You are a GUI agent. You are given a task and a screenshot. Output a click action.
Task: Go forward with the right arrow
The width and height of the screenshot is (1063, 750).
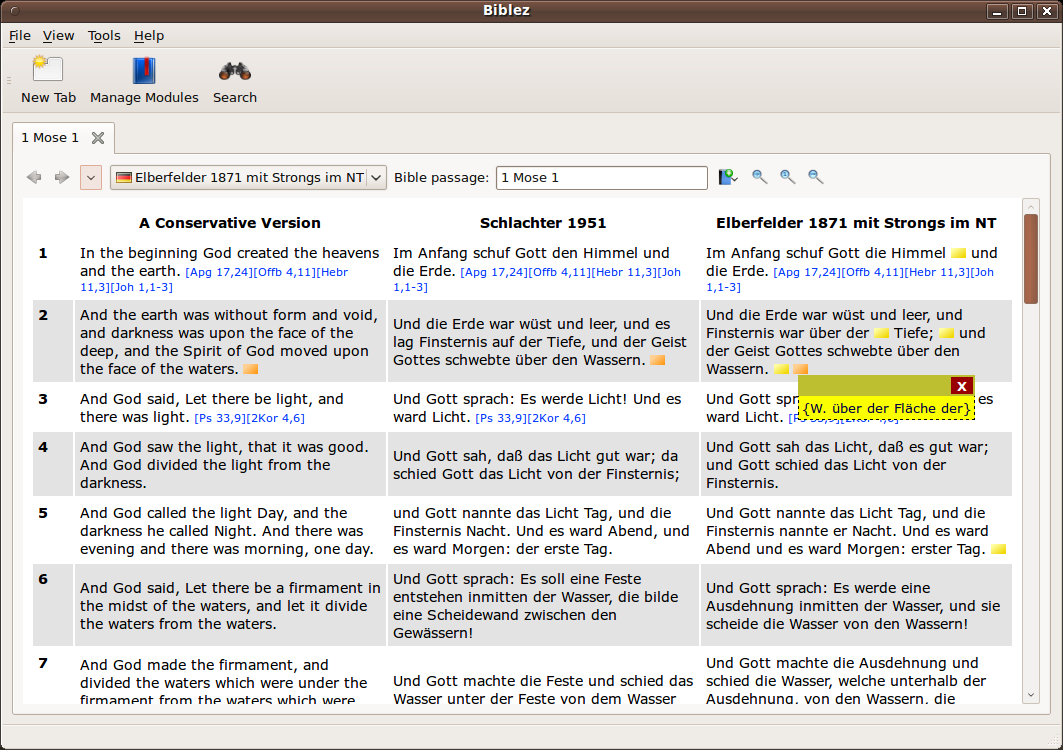click(x=62, y=177)
